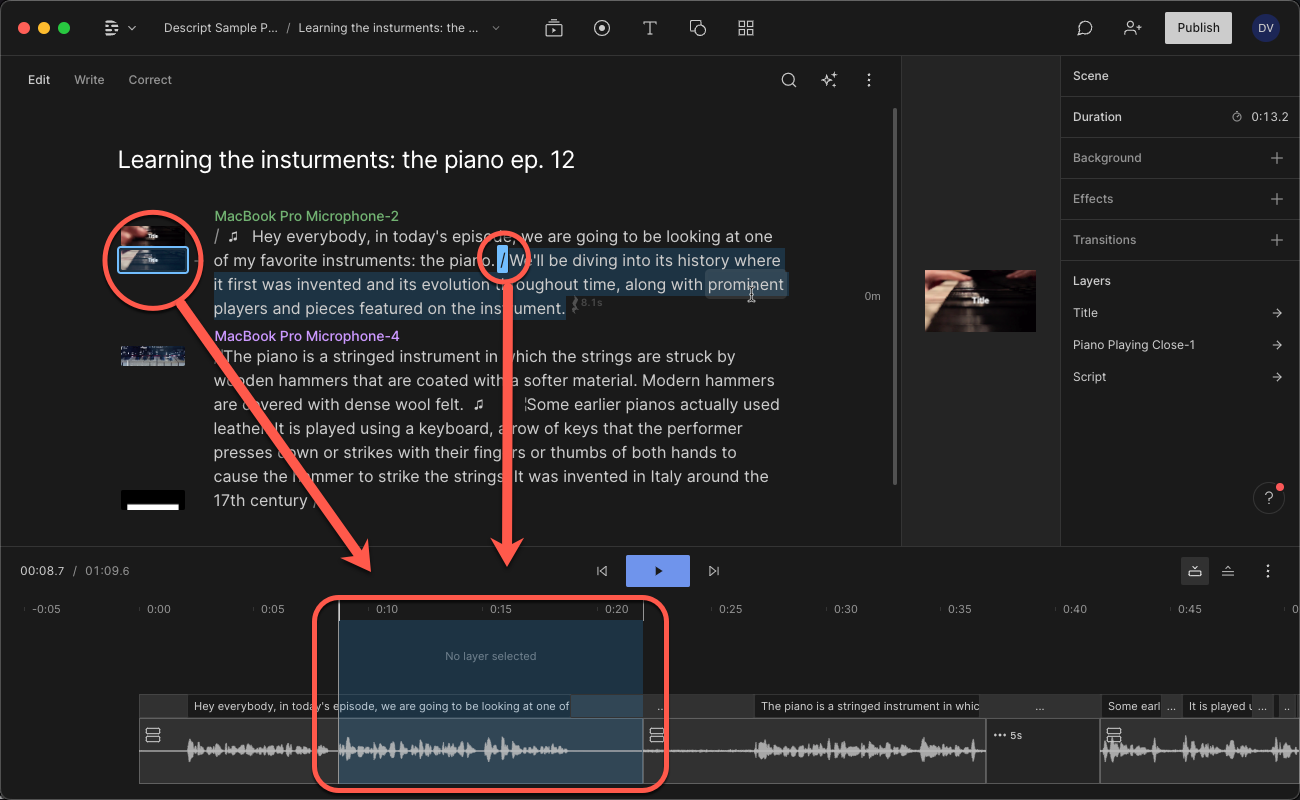Click the composition title heading
Screen dimensions: 1300x800
tap(346, 160)
